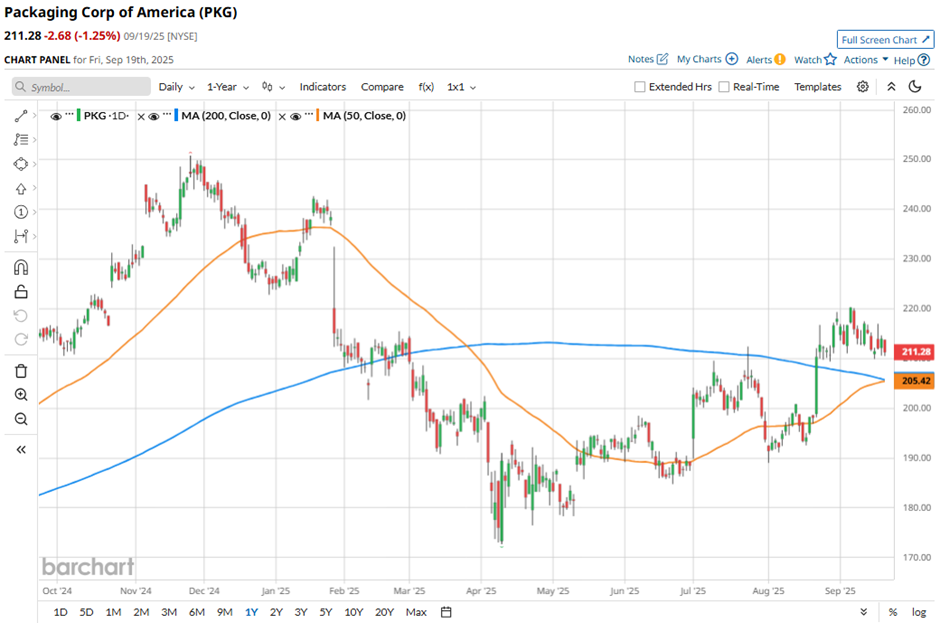Expand the 1-Year period dropdown
The width and height of the screenshot is (940, 623).
227,87
